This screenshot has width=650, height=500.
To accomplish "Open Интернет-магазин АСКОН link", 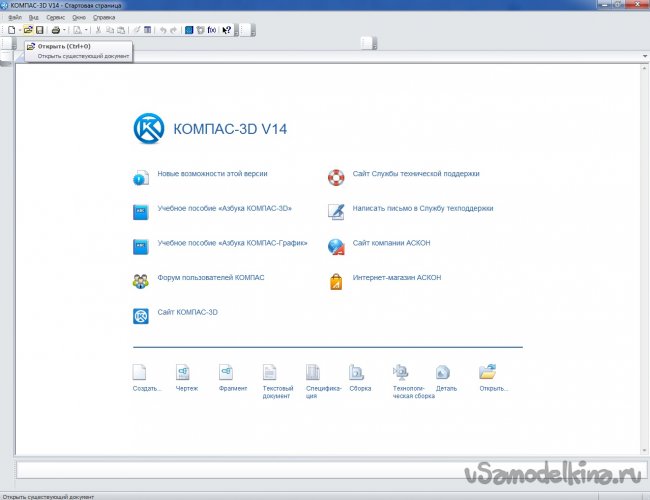I will coord(396,277).
